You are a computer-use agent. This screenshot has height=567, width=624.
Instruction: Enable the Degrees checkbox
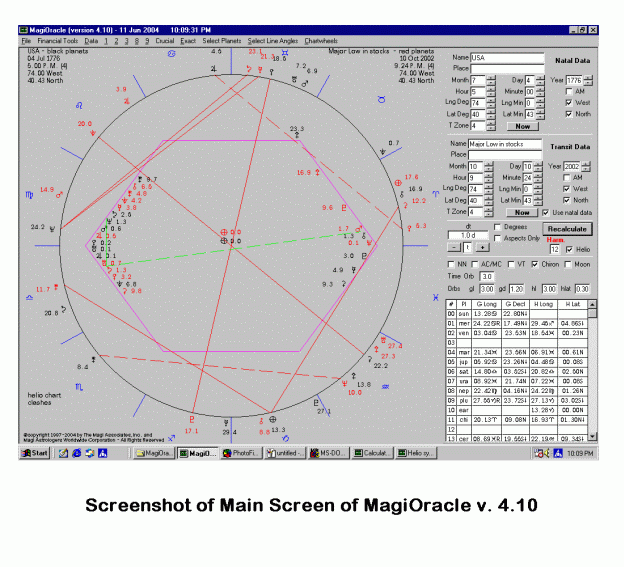[x=497, y=227]
